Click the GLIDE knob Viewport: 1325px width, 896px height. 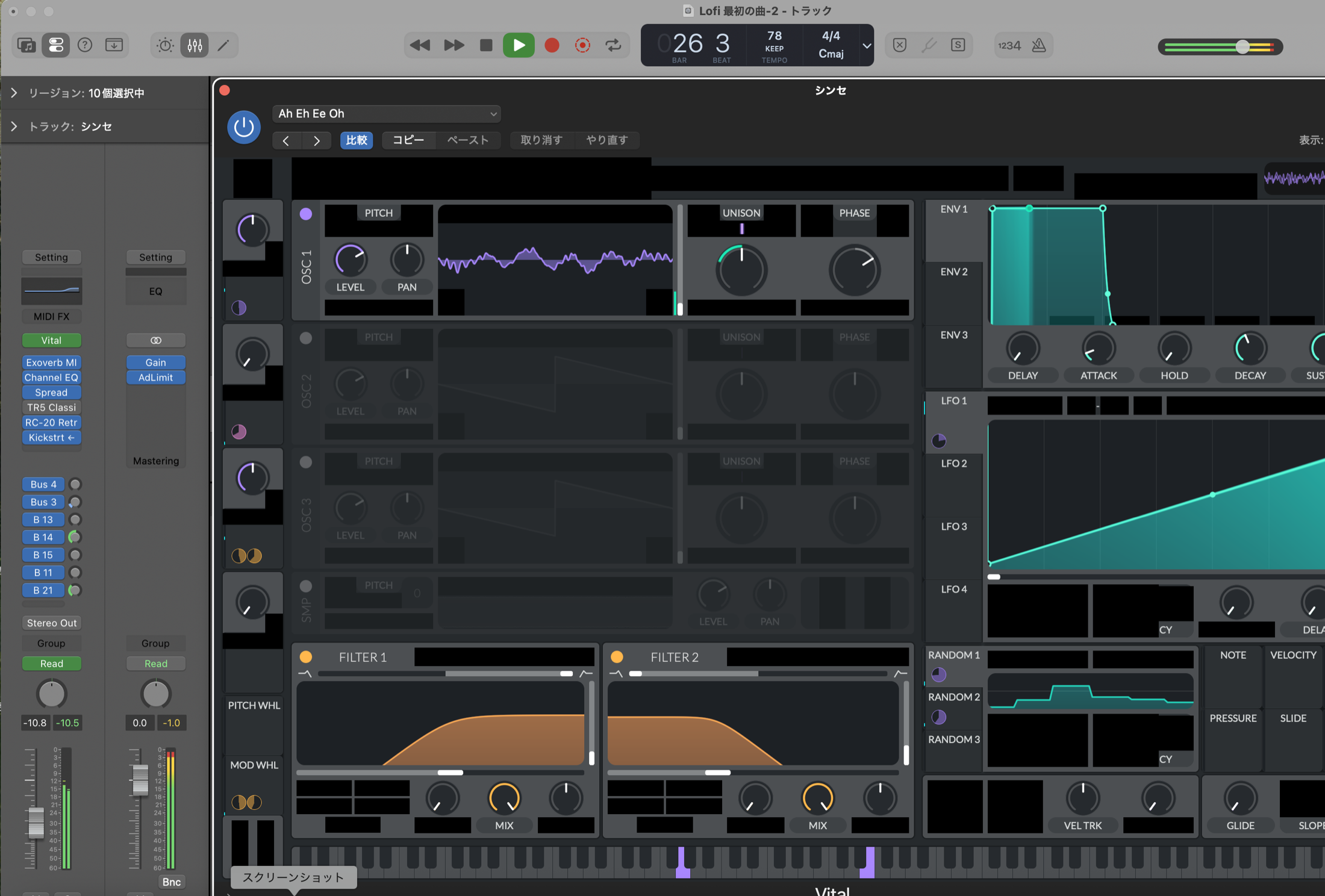pyautogui.click(x=1240, y=798)
